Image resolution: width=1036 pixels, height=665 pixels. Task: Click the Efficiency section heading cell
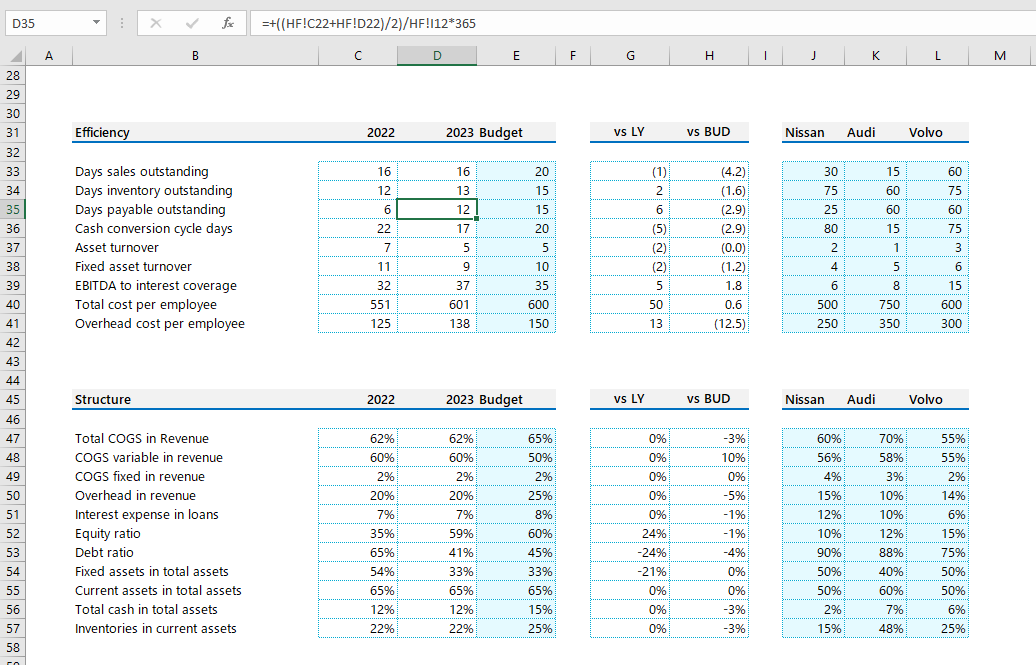click(195, 133)
